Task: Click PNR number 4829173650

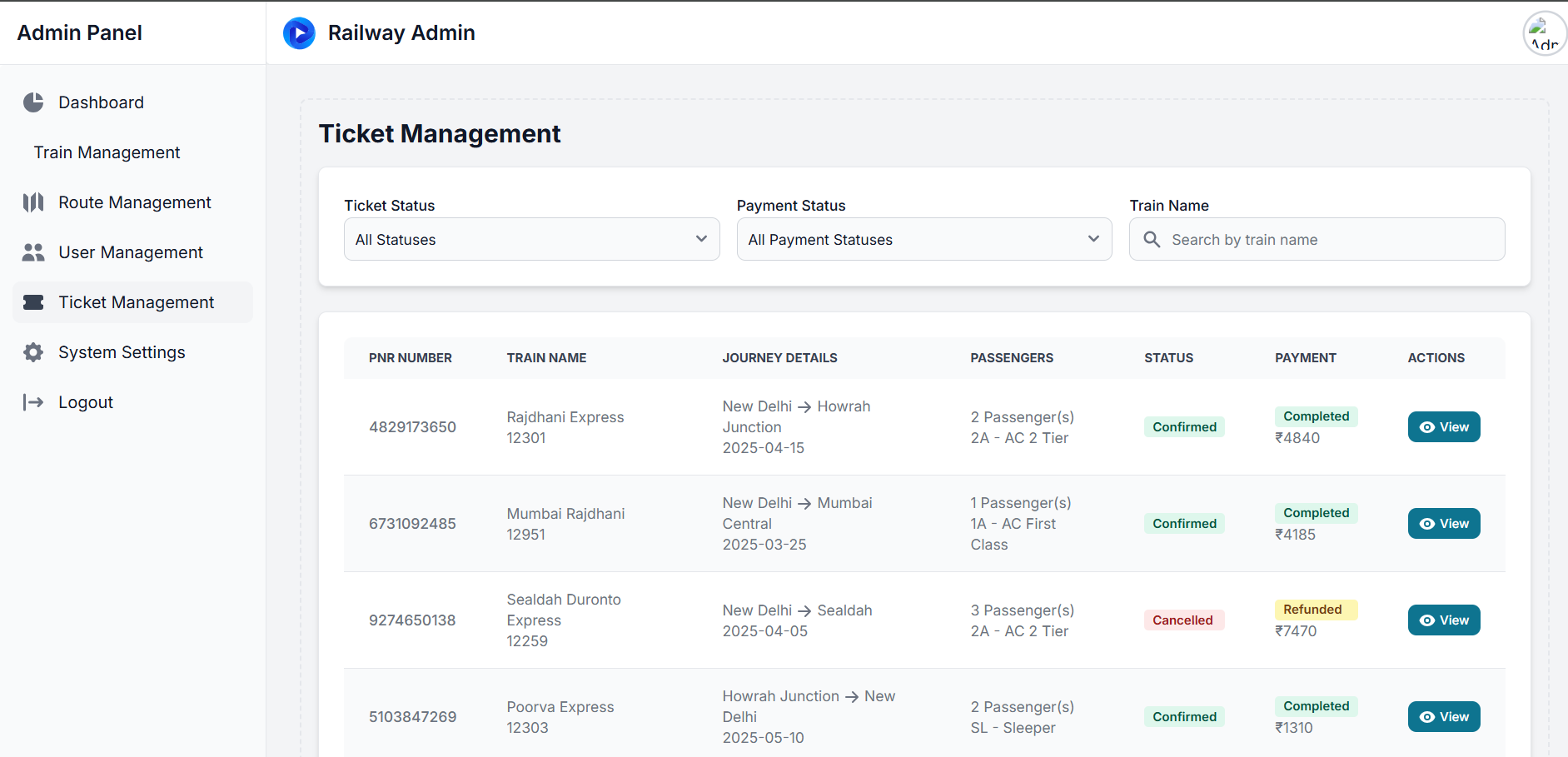Action: pyautogui.click(x=412, y=427)
